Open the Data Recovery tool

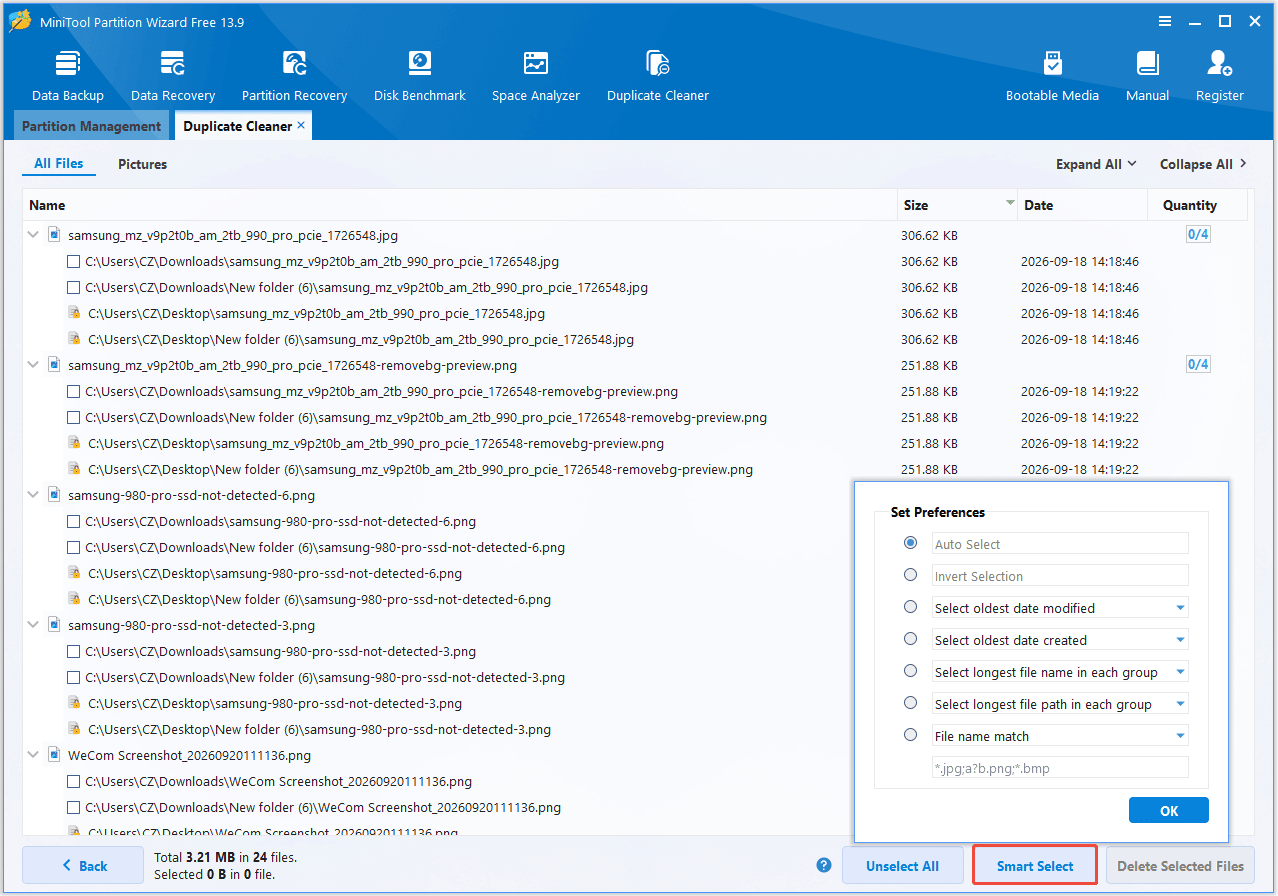(173, 76)
